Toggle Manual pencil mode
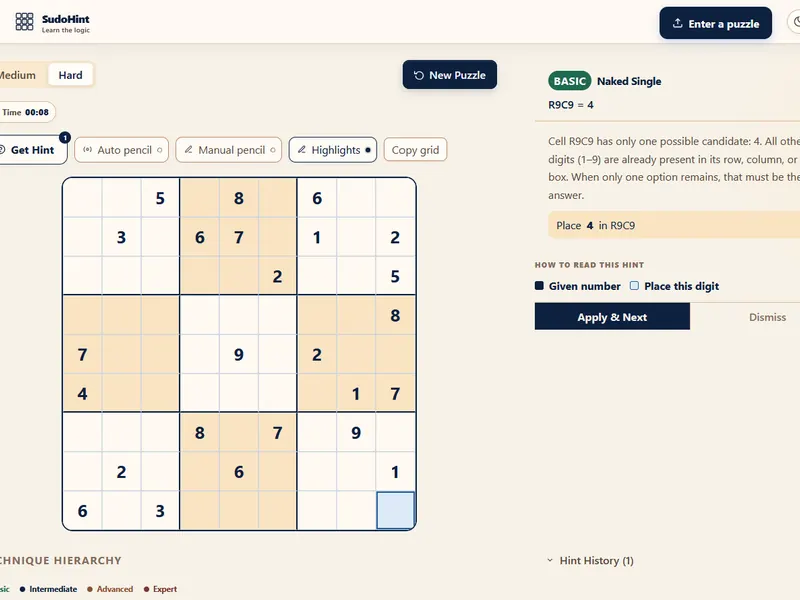Image resolution: width=800 pixels, height=600 pixels. (x=229, y=150)
